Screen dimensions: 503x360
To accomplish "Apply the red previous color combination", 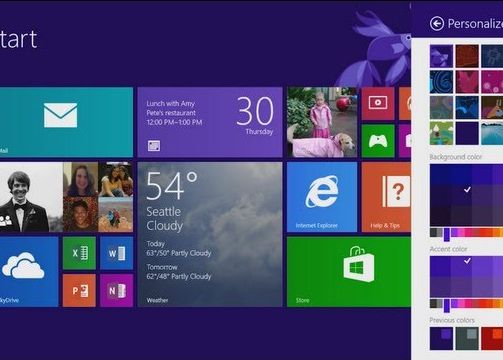I will [x=492, y=338].
